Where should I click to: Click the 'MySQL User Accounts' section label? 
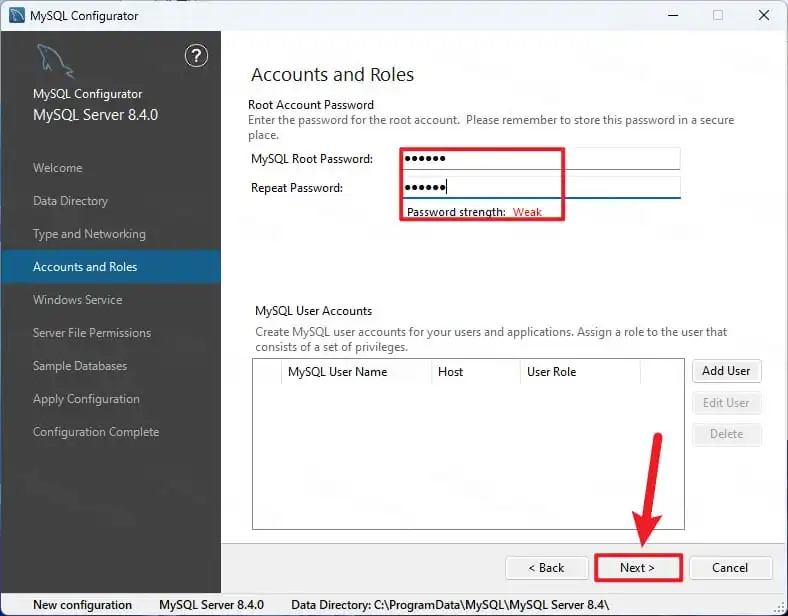point(314,311)
